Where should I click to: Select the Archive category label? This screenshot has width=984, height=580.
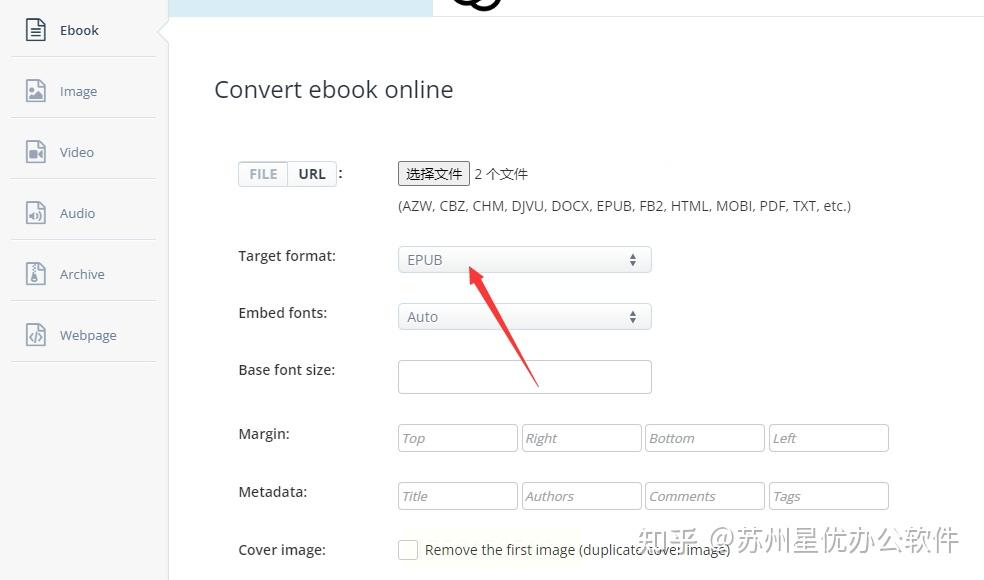(82, 274)
